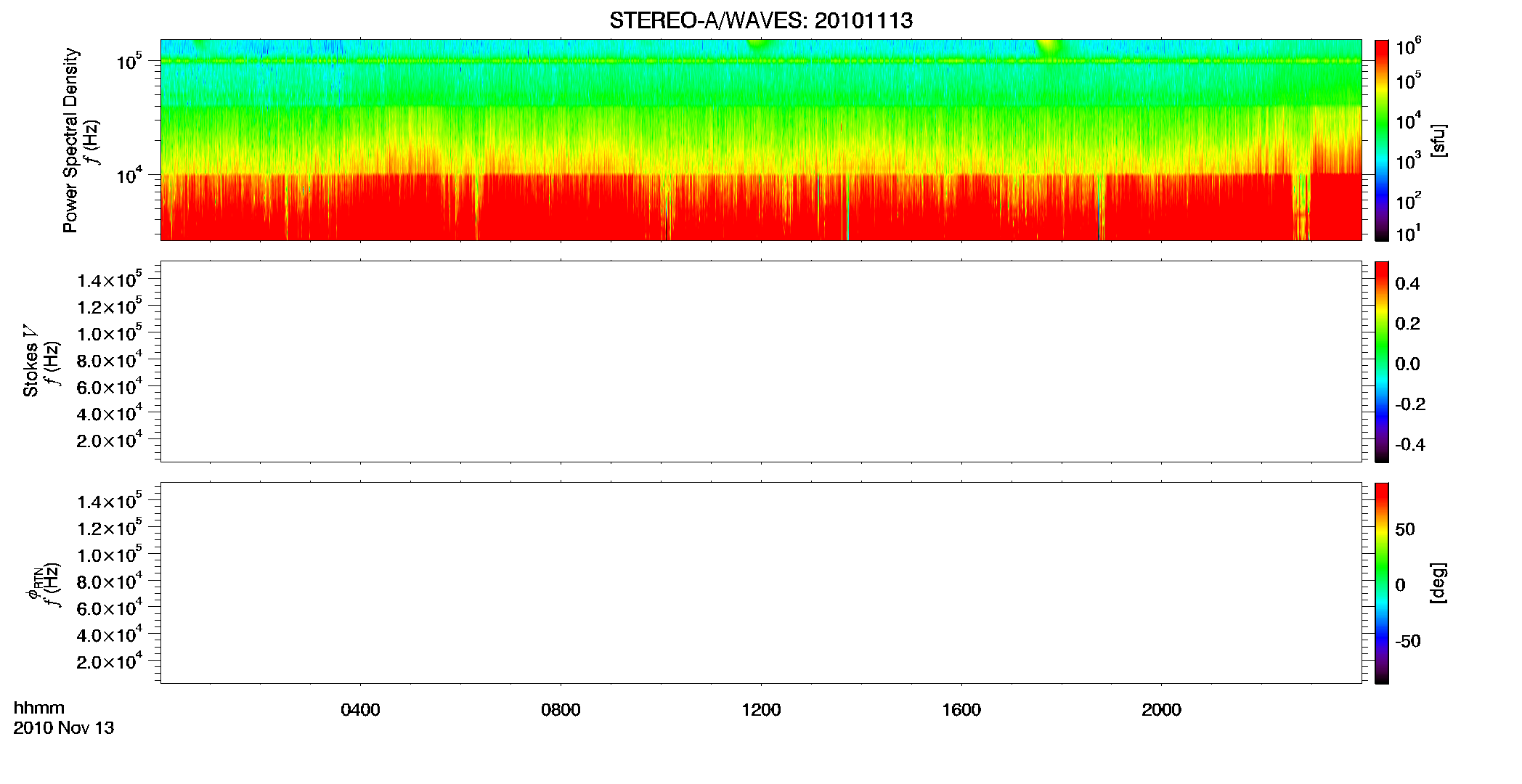Click the "0400" time tick label
The image size is (1522, 784).
click(x=360, y=710)
